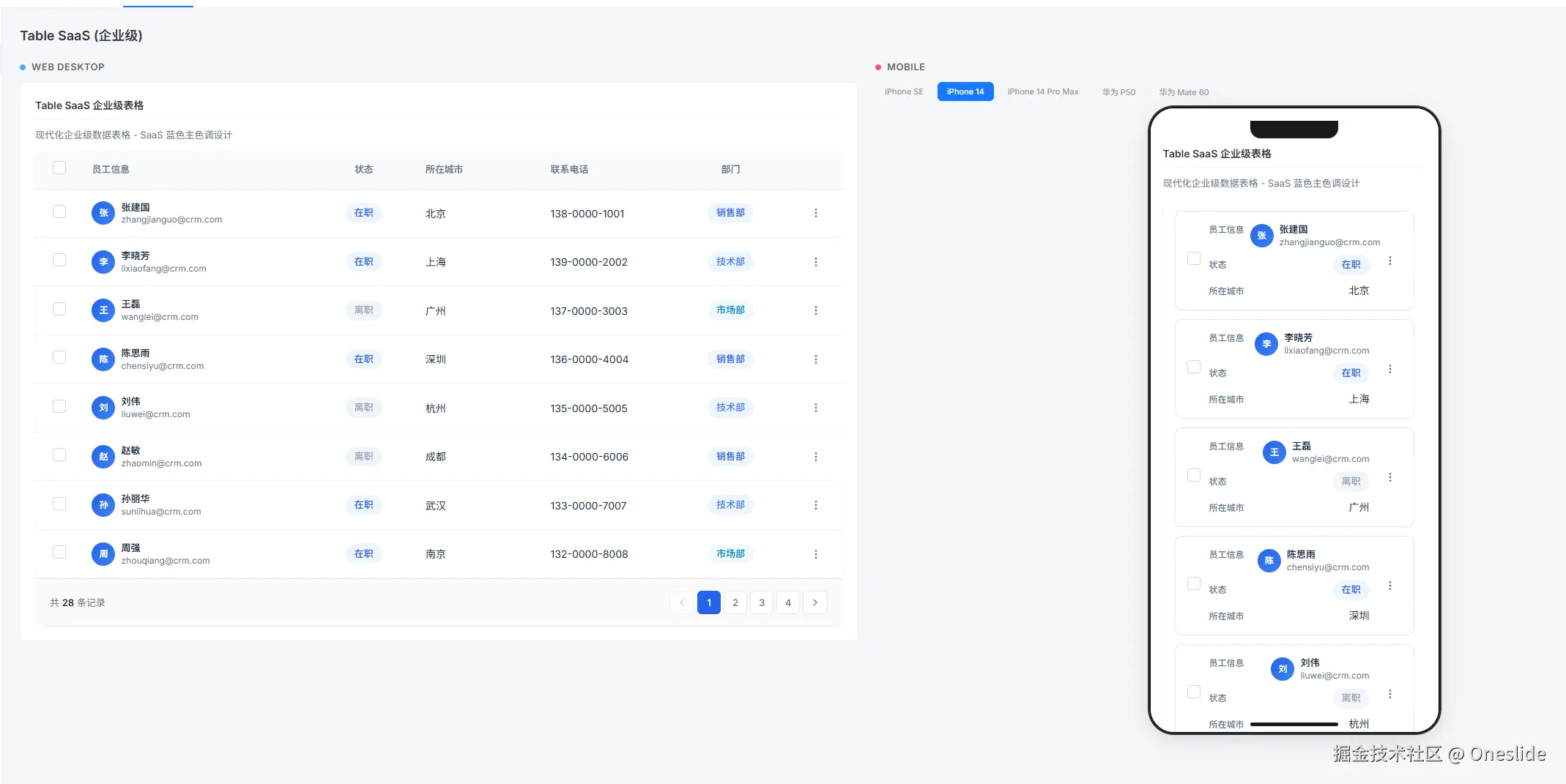Viewport: 1566px width, 784px height.
Task: Click phone number 136-0000-4004
Action: coord(590,359)
